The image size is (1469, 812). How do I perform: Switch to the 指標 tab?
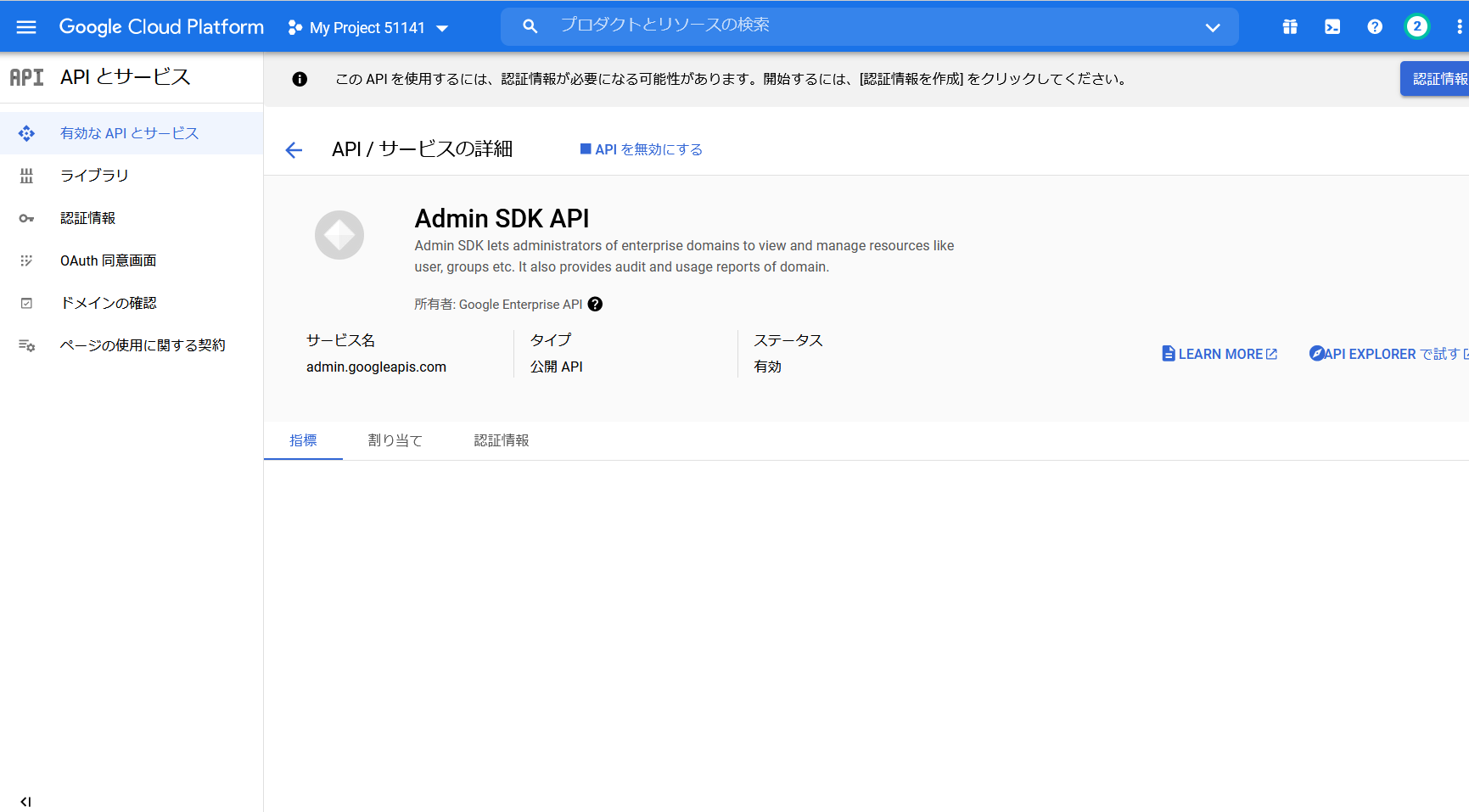303,440
